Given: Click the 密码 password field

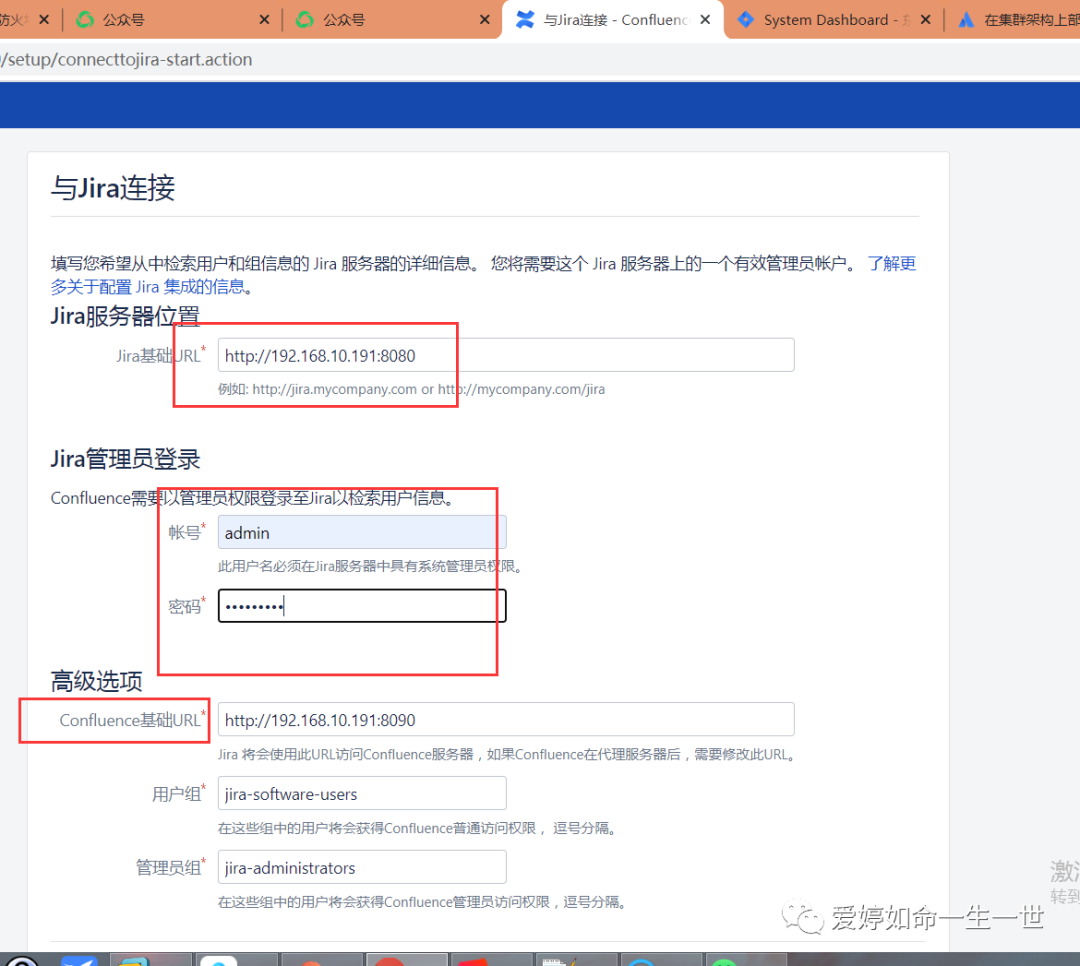Looking at the screenshot, I should (x=362, y=606).
